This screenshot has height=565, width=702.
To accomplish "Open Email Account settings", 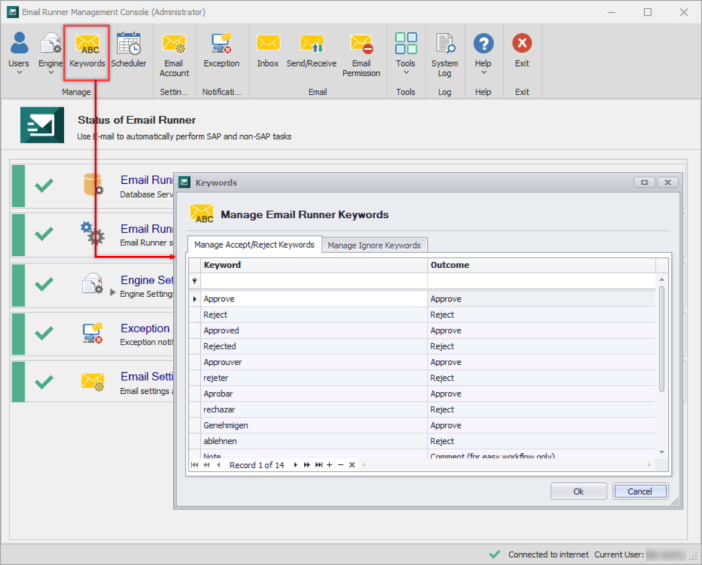I will coord(174,55).
